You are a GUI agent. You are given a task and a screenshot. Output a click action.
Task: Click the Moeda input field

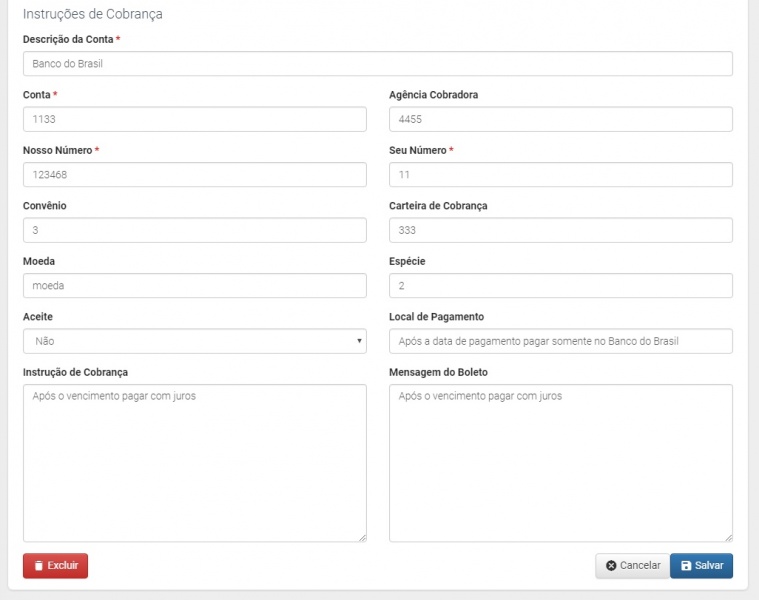[x=195, y=285]
